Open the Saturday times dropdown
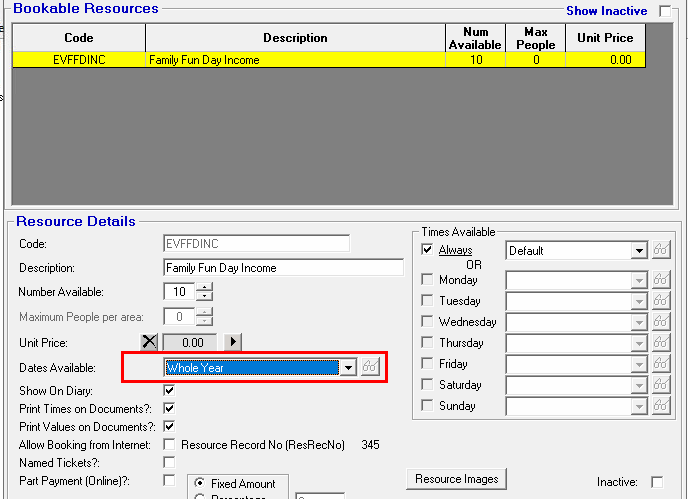688x499 pixels. [639, 385]
